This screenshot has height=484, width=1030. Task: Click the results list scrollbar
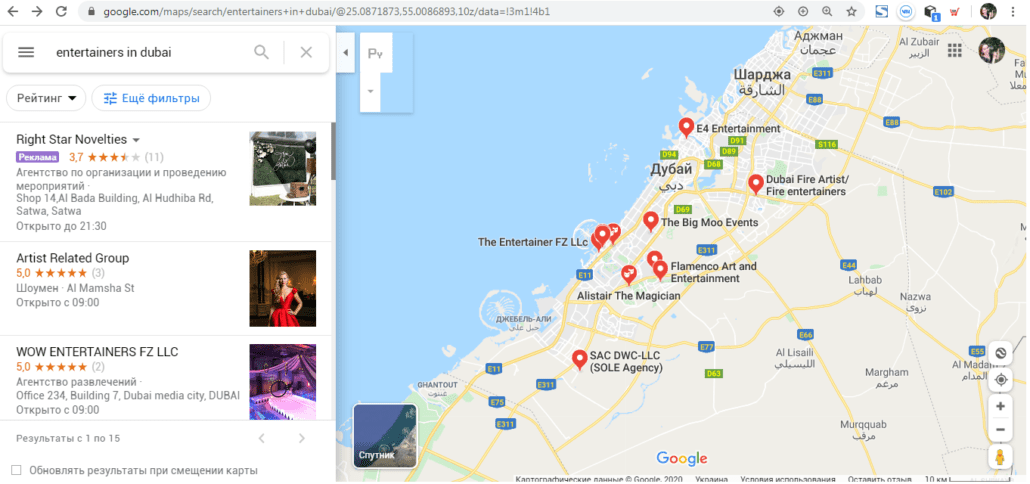point(333,151)
